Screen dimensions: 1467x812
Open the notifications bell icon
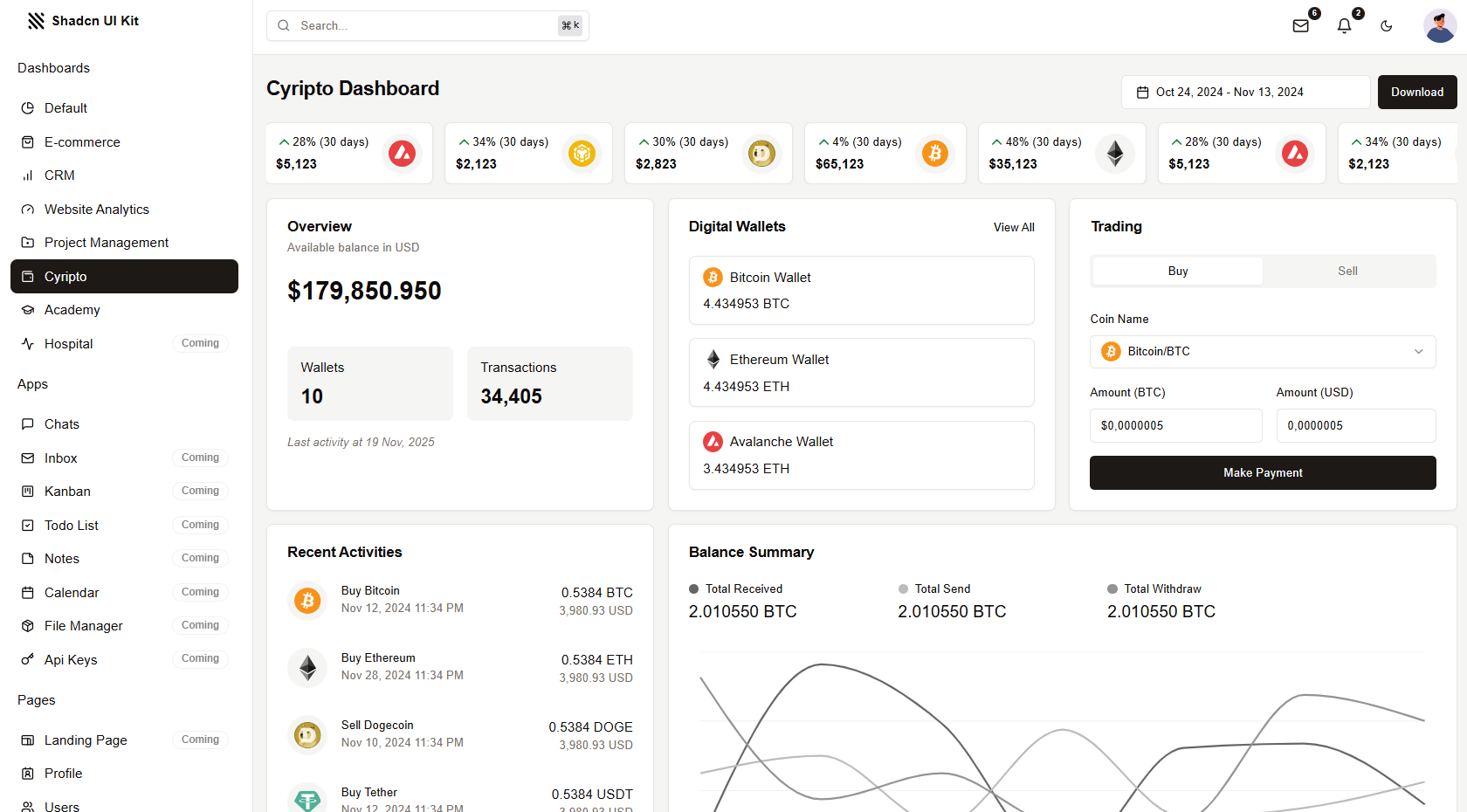pyautogui.click(x=1344, y=26)
